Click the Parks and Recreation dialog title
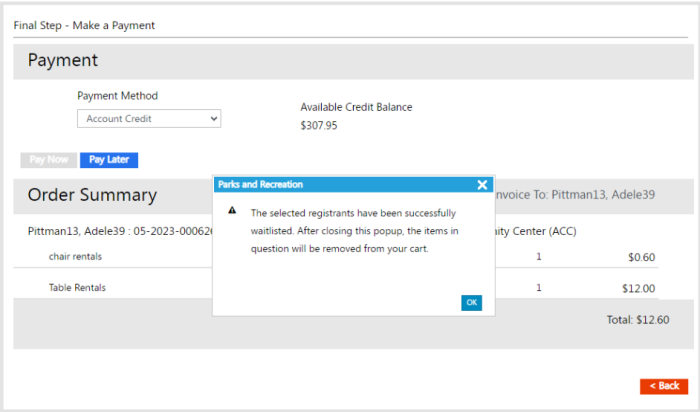This screenshot has width=700, height=412. [260, 185]
